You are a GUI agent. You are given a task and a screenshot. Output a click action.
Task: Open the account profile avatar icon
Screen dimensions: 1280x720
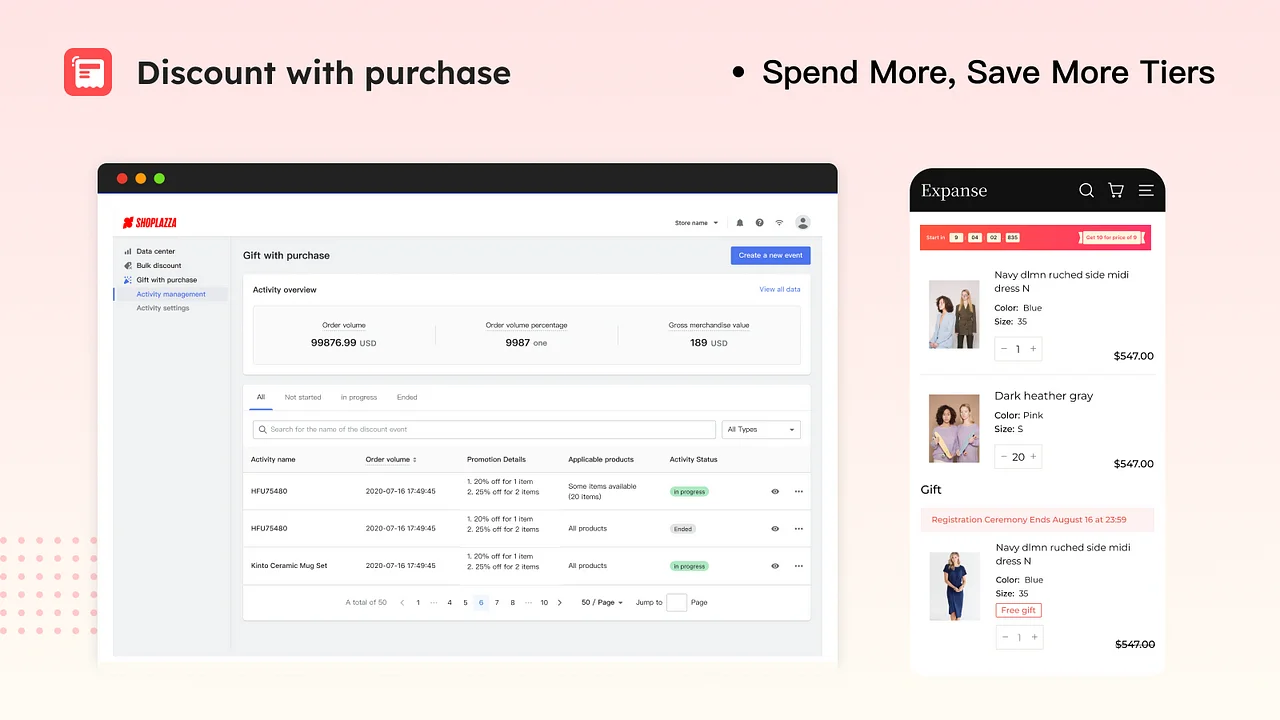pos(802,222)
